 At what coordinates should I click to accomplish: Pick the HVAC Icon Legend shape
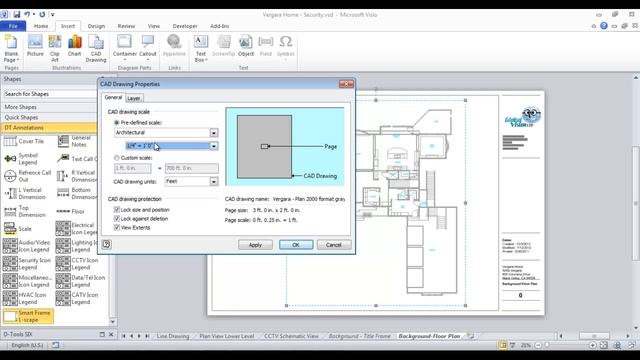point(24,298)
